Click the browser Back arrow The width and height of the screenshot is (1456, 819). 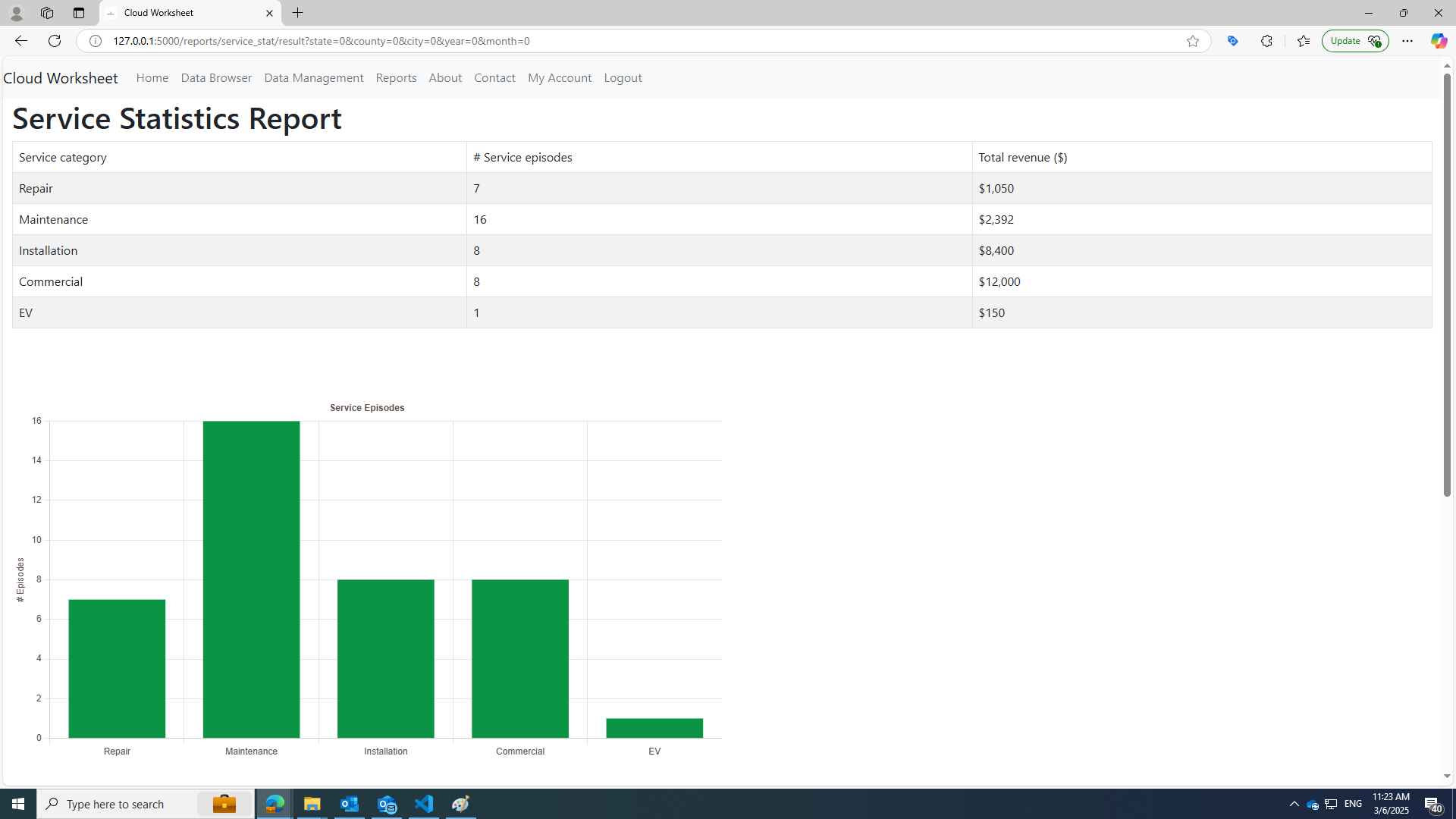point(20,41)
